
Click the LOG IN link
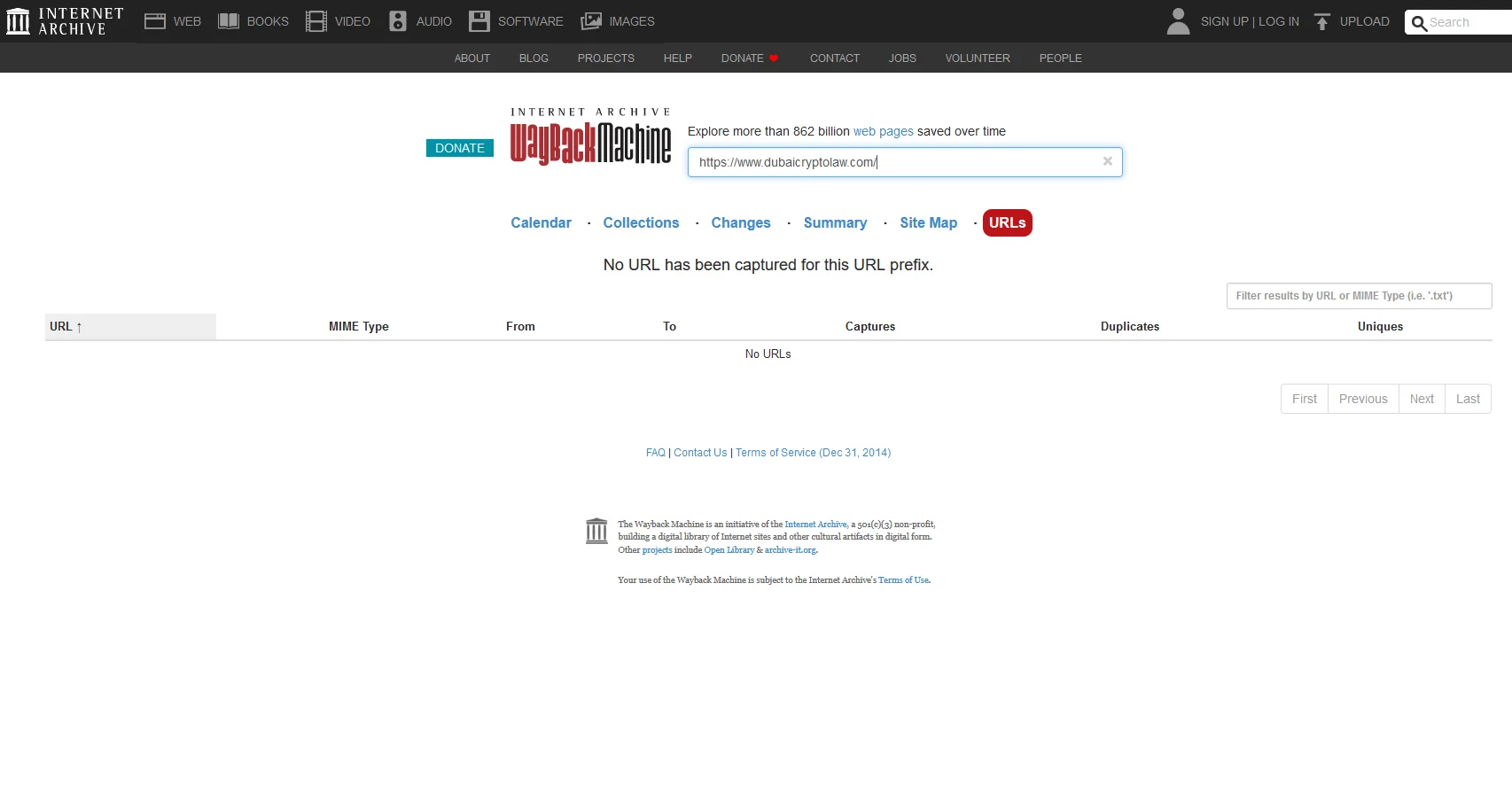[x=1279, y=21]
